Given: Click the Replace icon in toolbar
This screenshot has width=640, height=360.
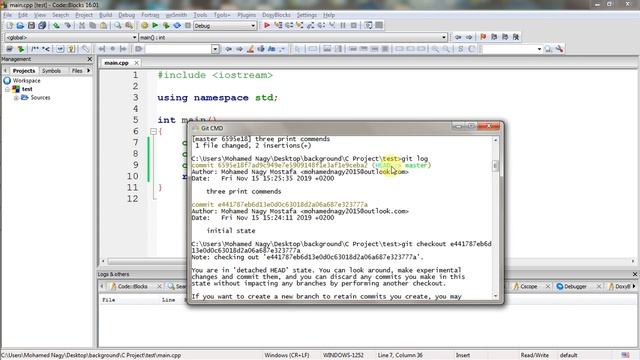Looking at the screenshot, I should (129, 25).
